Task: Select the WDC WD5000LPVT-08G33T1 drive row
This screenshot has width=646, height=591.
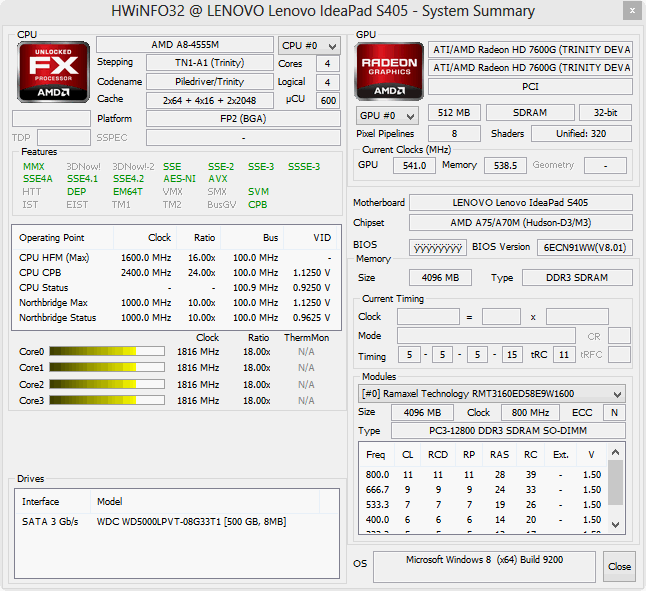Action: tap(177, 521)
